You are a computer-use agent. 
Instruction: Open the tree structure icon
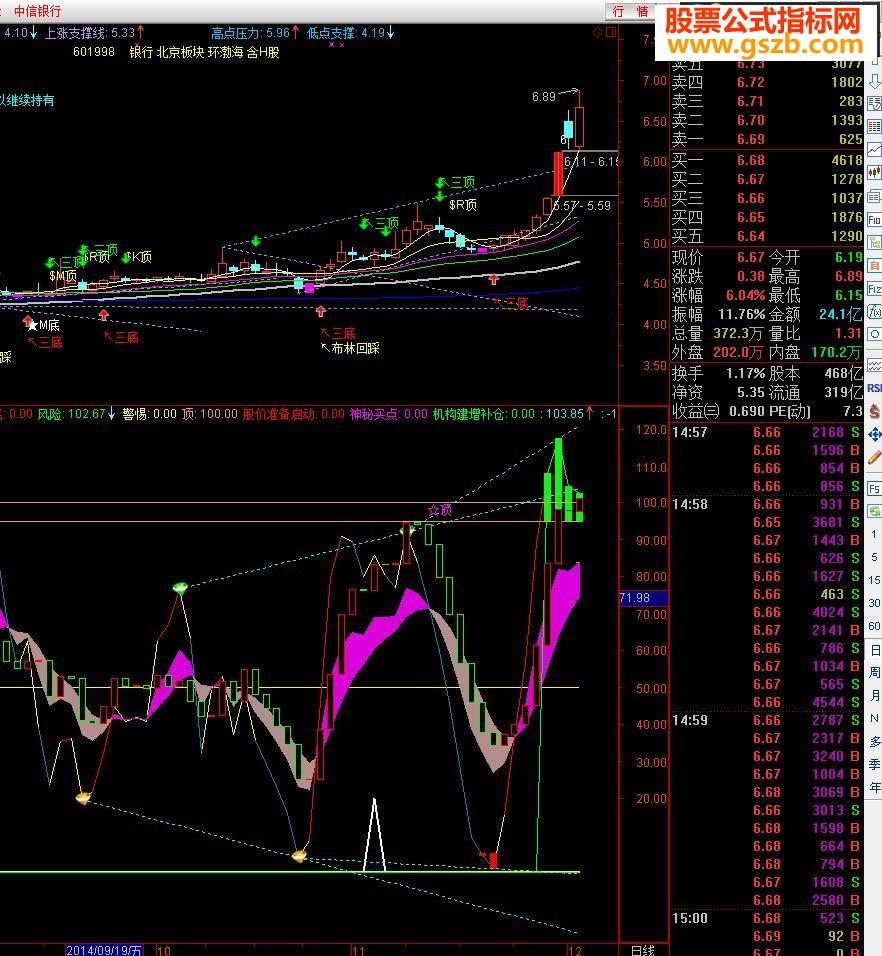coord(875,242)
